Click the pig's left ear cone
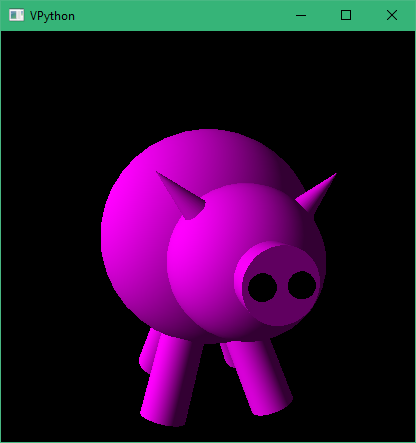The width and height of the screenshot is (416, 443). coord(182,195)
